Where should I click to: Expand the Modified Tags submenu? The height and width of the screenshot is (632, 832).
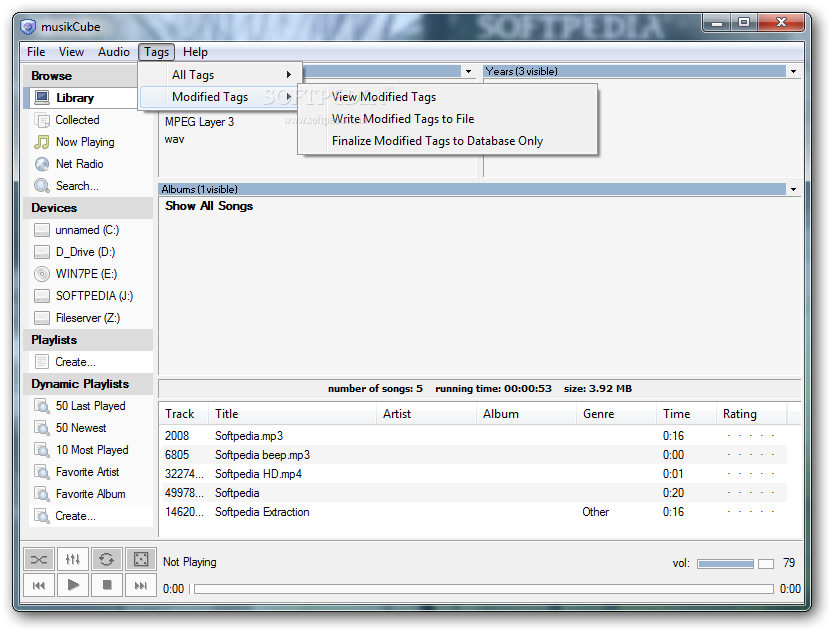[x=220, y=97]
